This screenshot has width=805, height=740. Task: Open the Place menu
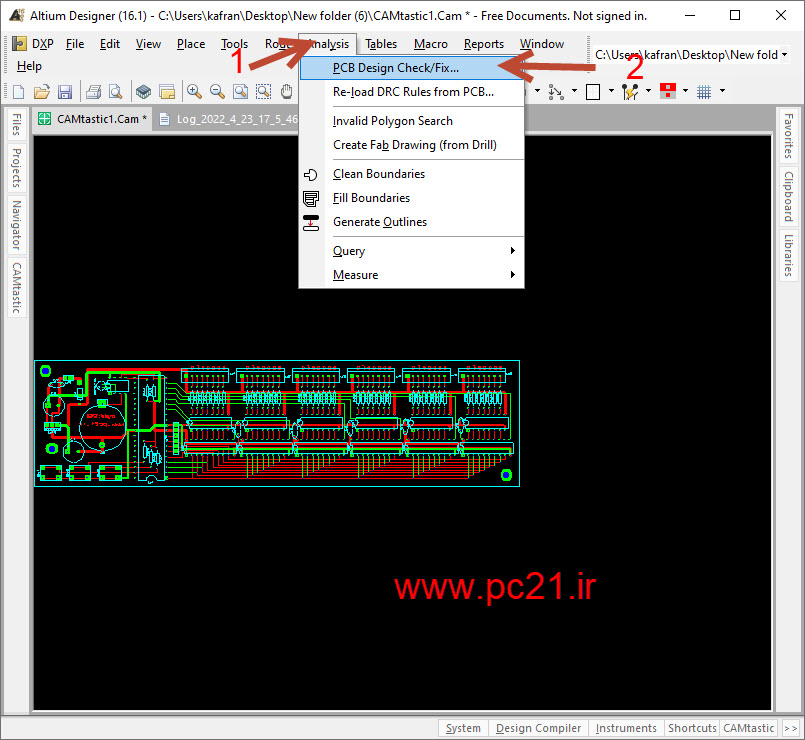[x=191, y=44]
